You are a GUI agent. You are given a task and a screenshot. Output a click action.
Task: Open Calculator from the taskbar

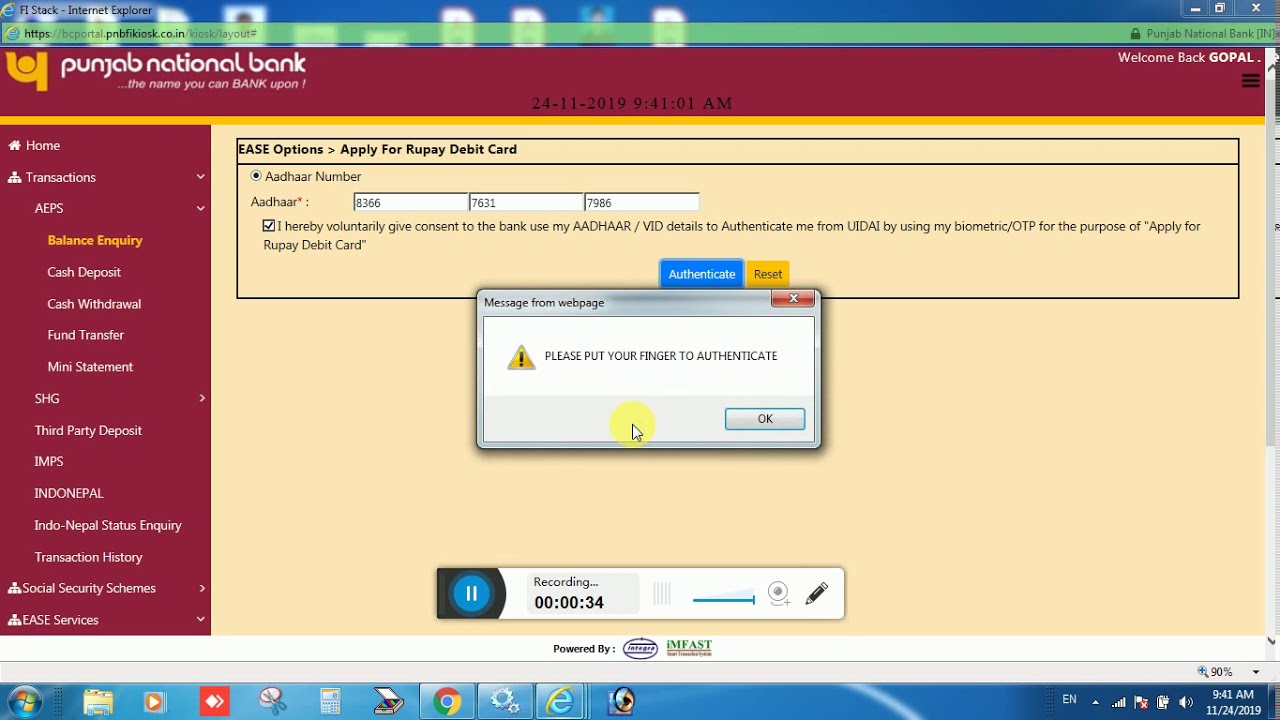coord(330,702)
